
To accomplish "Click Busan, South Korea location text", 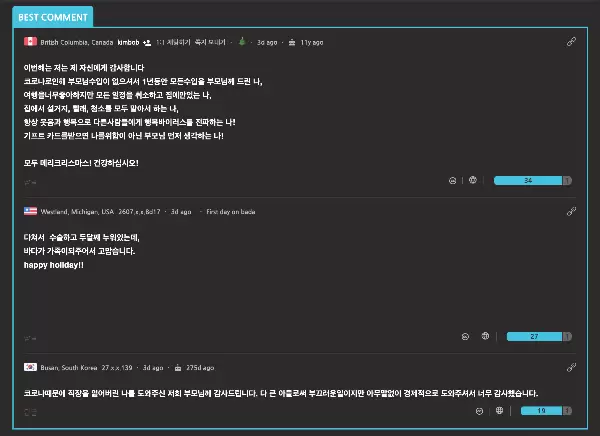I will (68, 367).
